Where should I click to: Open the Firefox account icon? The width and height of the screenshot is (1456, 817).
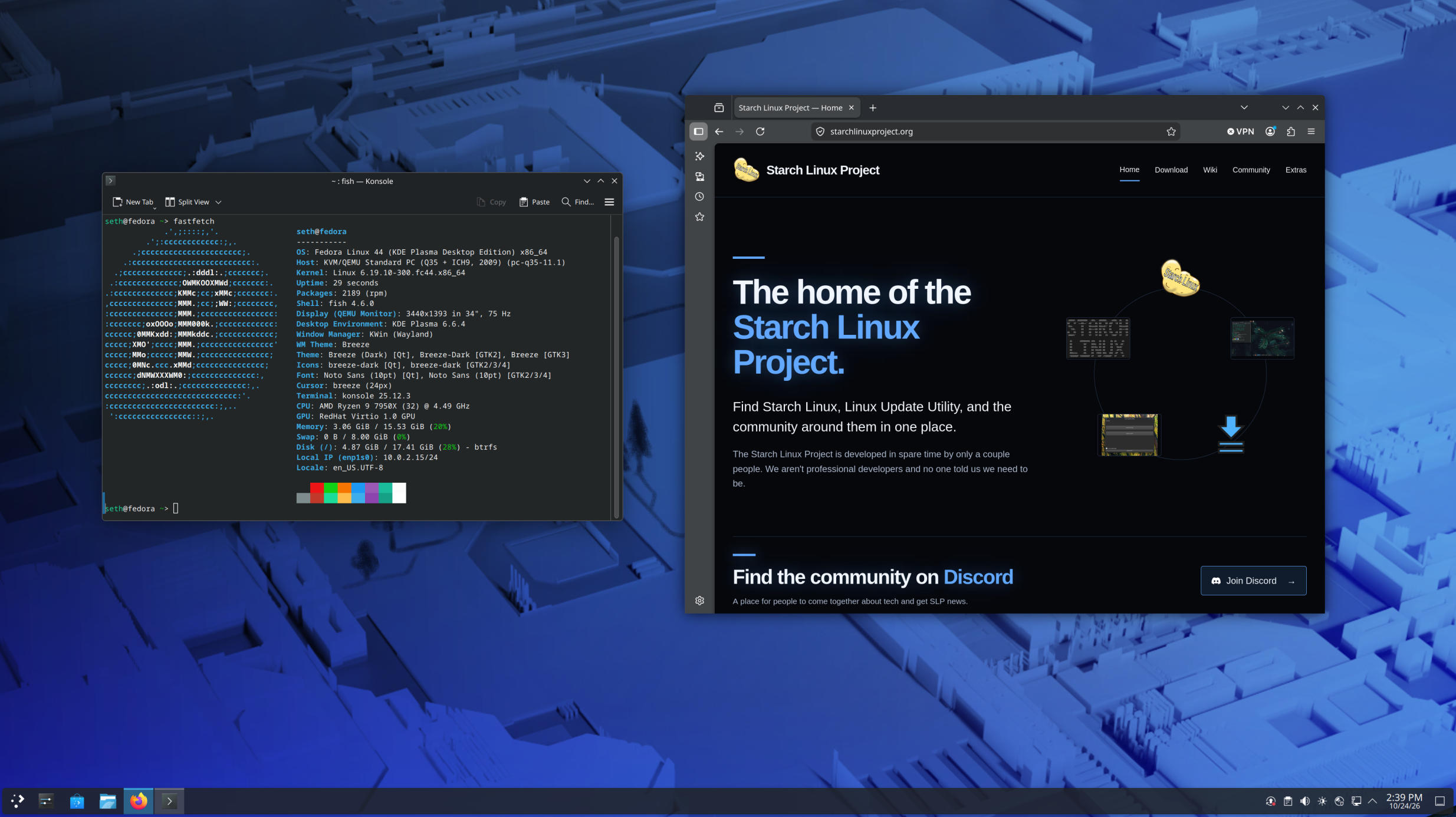(1270, 131)
